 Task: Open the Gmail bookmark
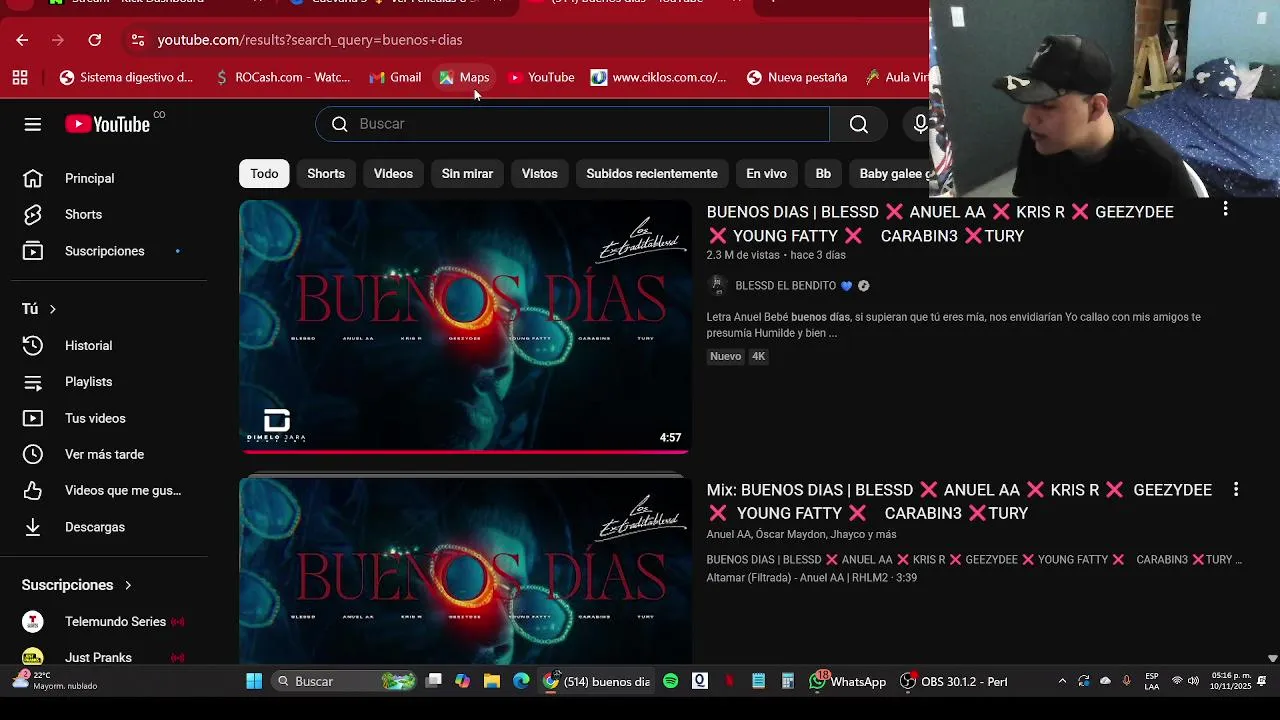(x=395, y=77)
